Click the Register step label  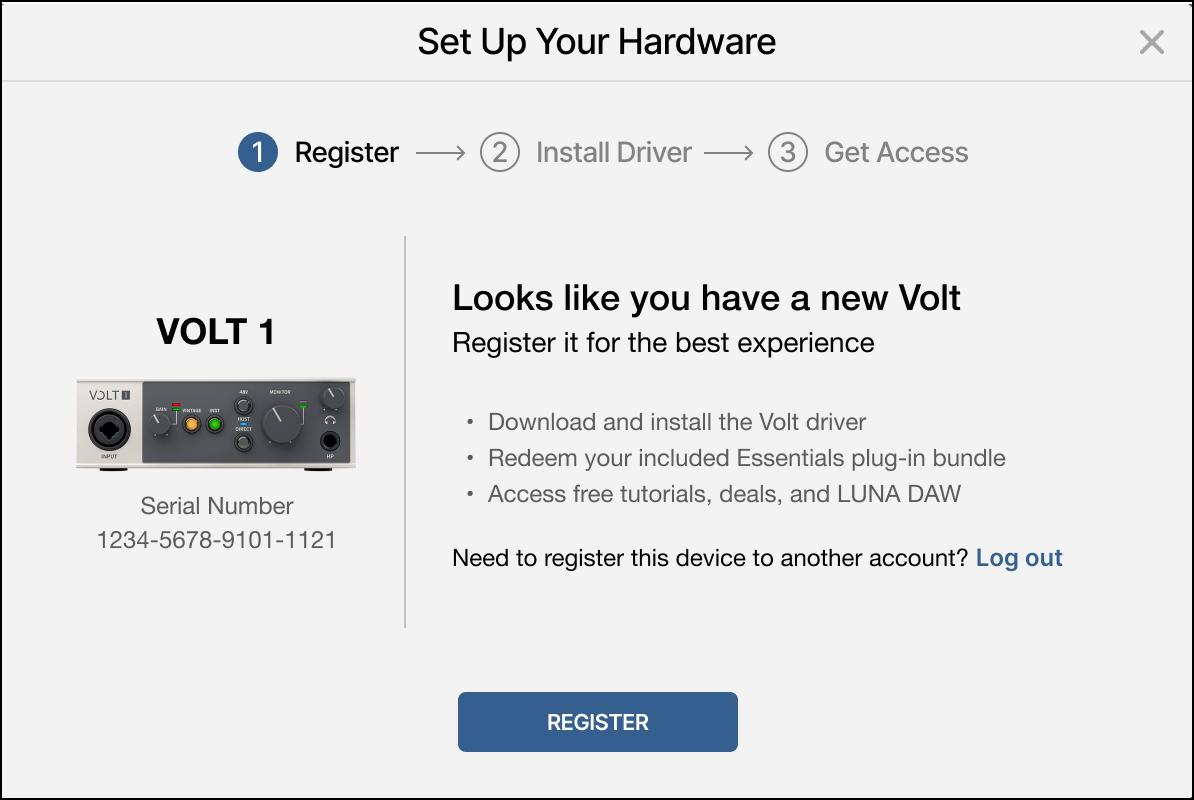pos(345,152)
